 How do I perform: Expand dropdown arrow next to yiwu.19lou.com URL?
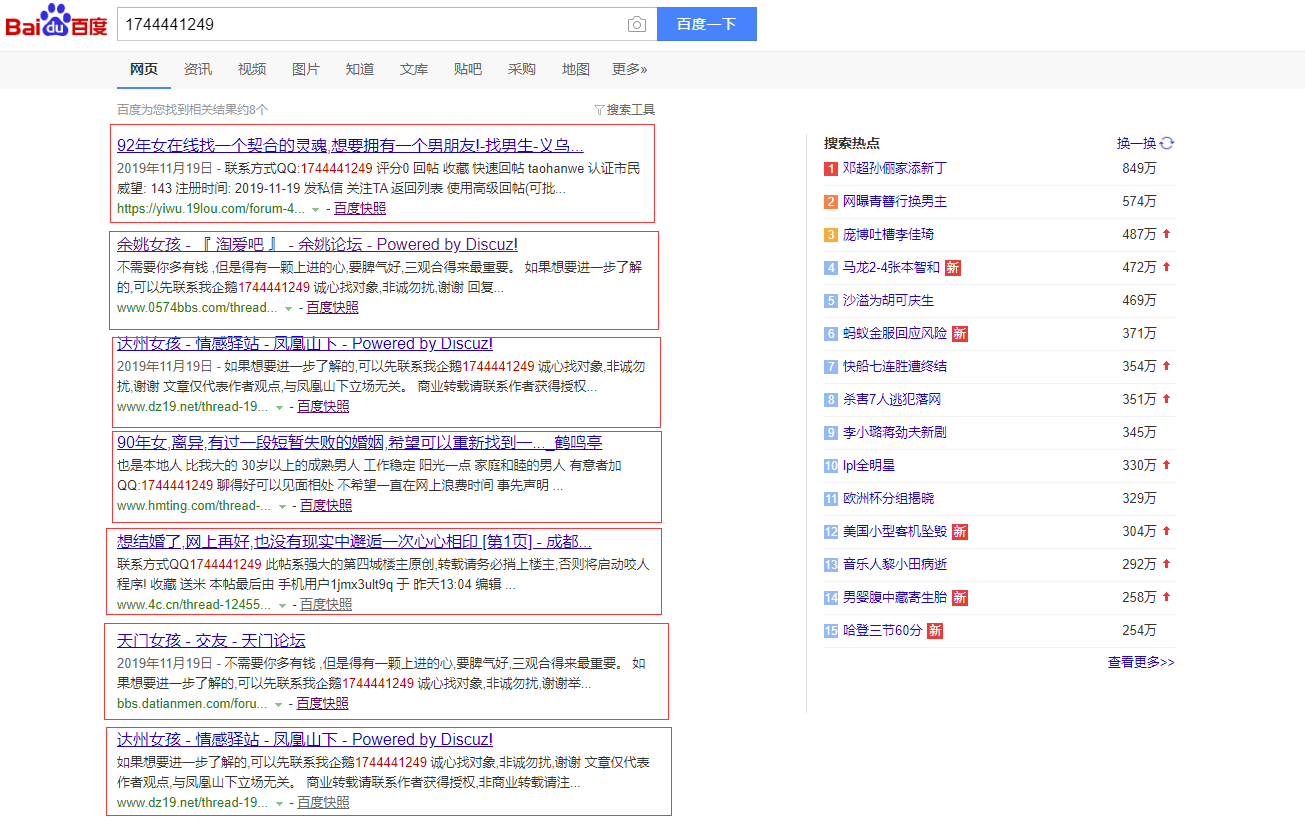315,209
